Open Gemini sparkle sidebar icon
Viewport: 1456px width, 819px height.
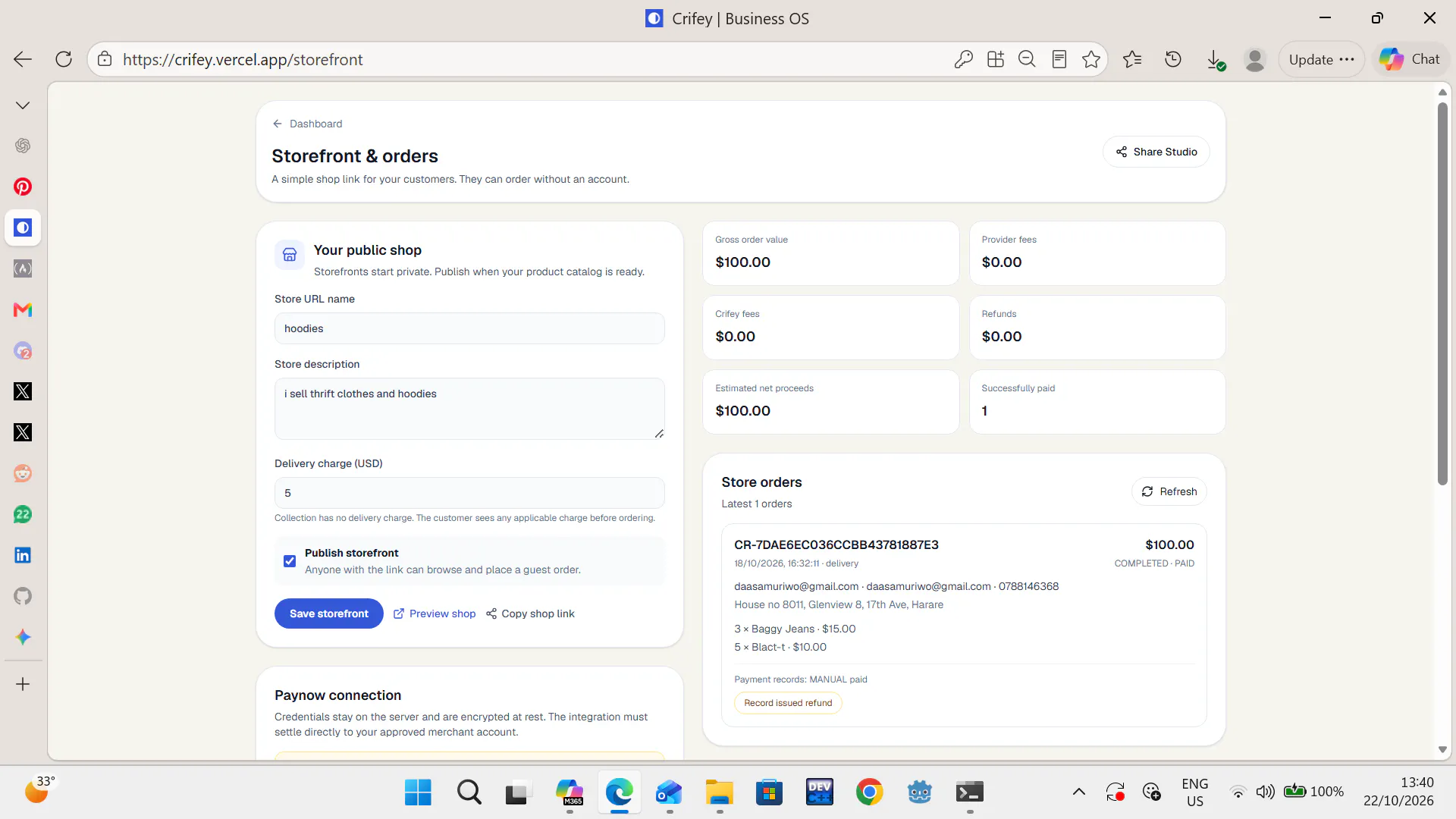point(23,637)
